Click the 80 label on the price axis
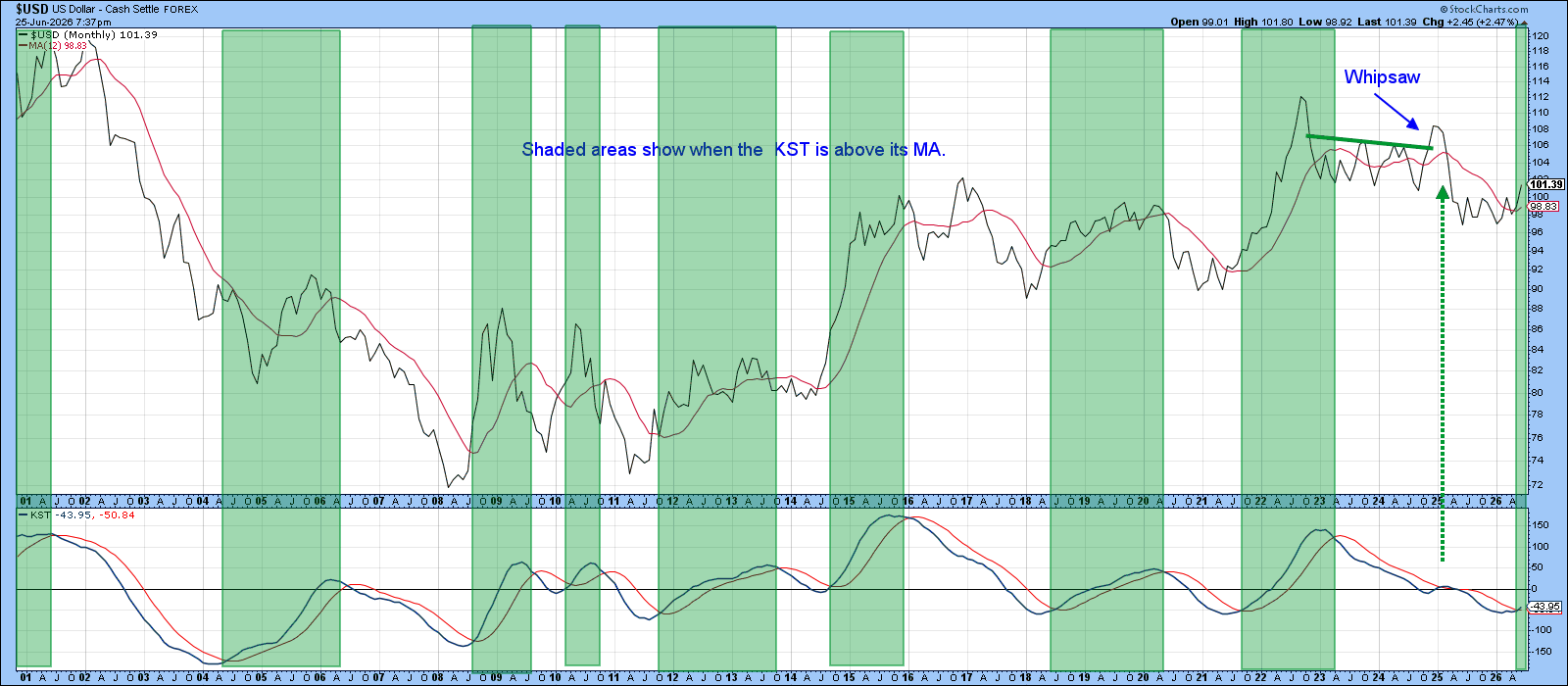 (x=1538, y=393)
